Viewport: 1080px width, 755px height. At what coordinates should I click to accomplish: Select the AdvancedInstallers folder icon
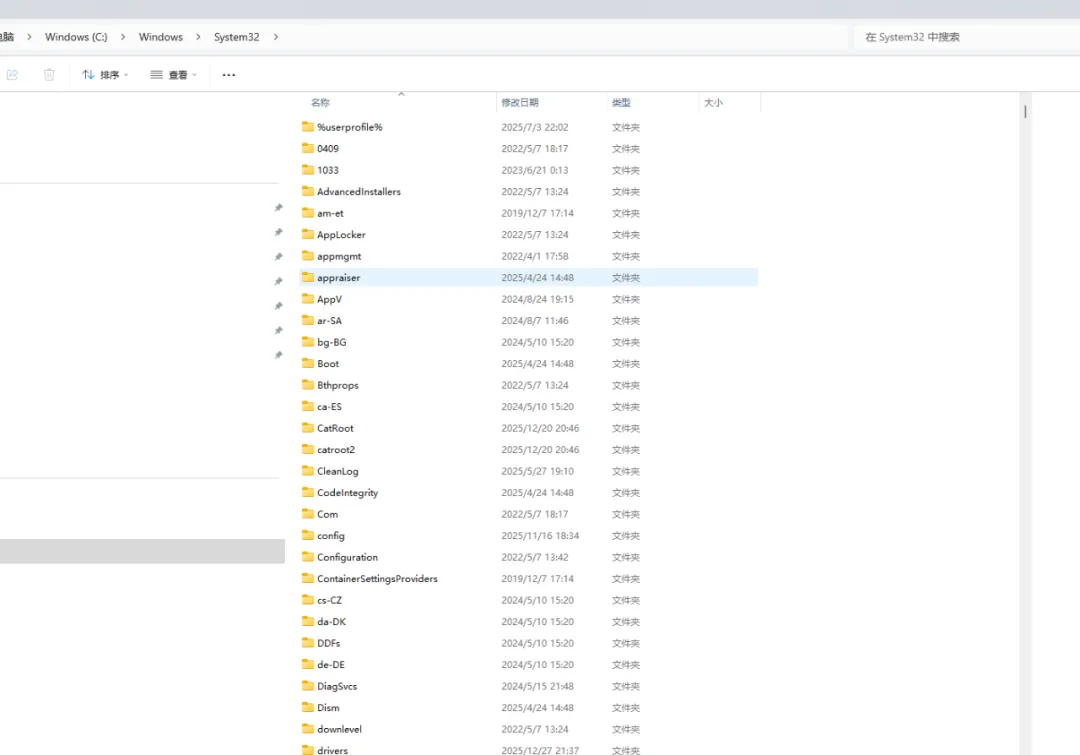(x=308, y=191)
